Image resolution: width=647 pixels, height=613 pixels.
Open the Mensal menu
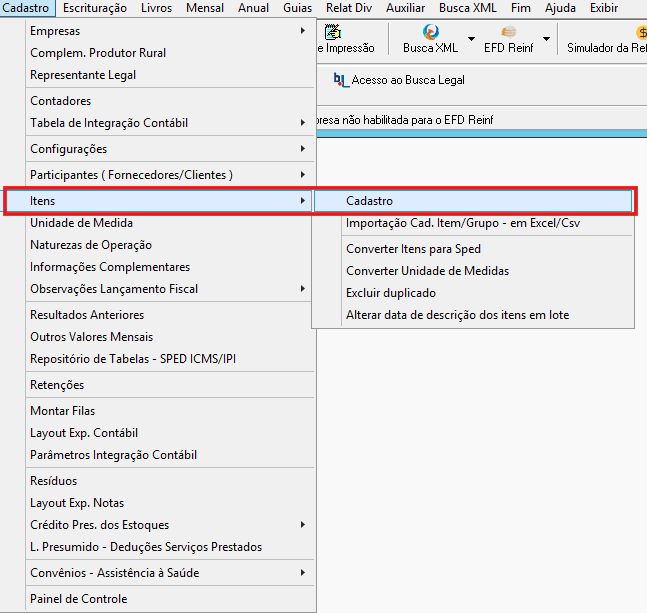[x=205, y=8]
